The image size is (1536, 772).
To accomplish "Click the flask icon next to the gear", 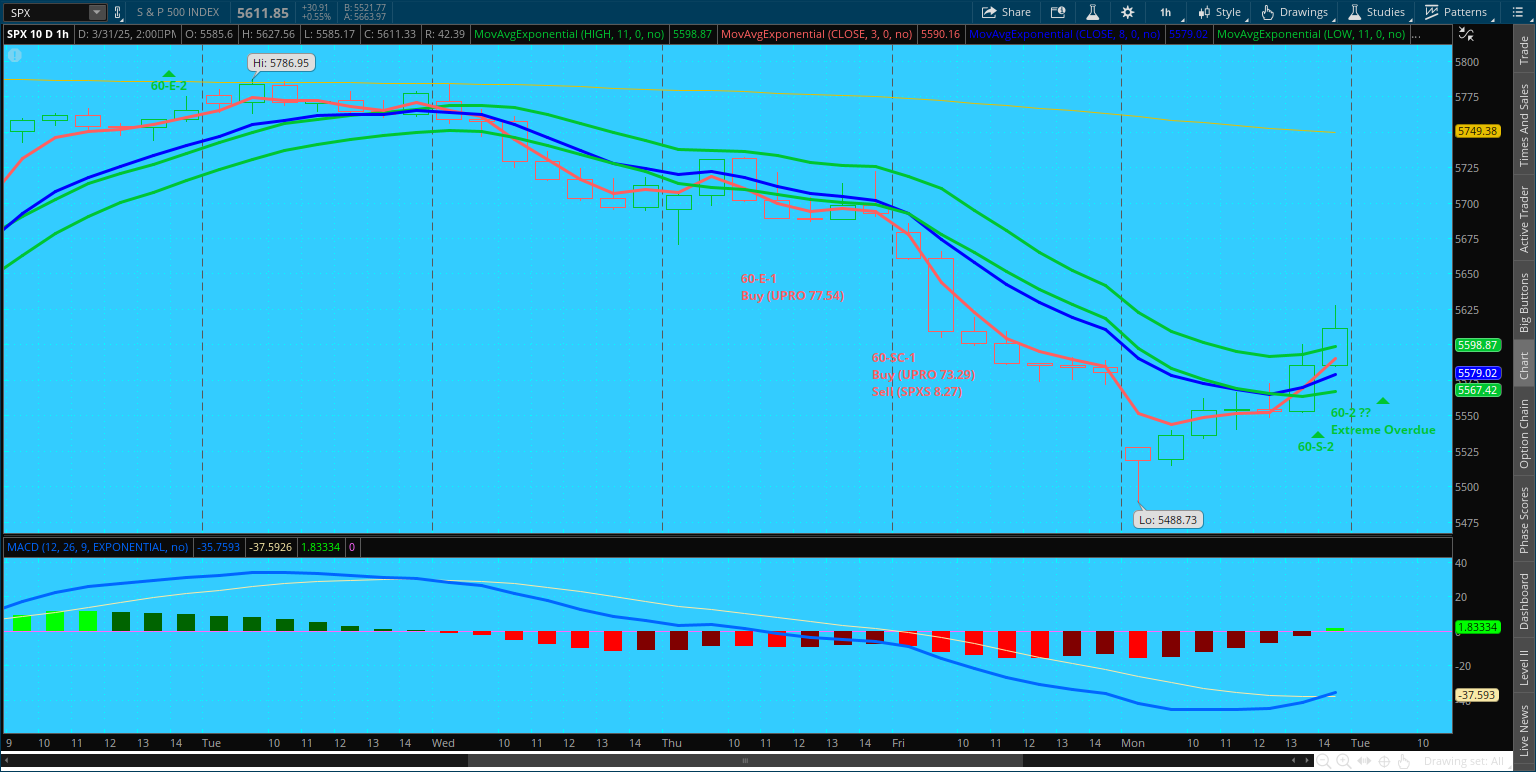I will (x=1093, y=12).
